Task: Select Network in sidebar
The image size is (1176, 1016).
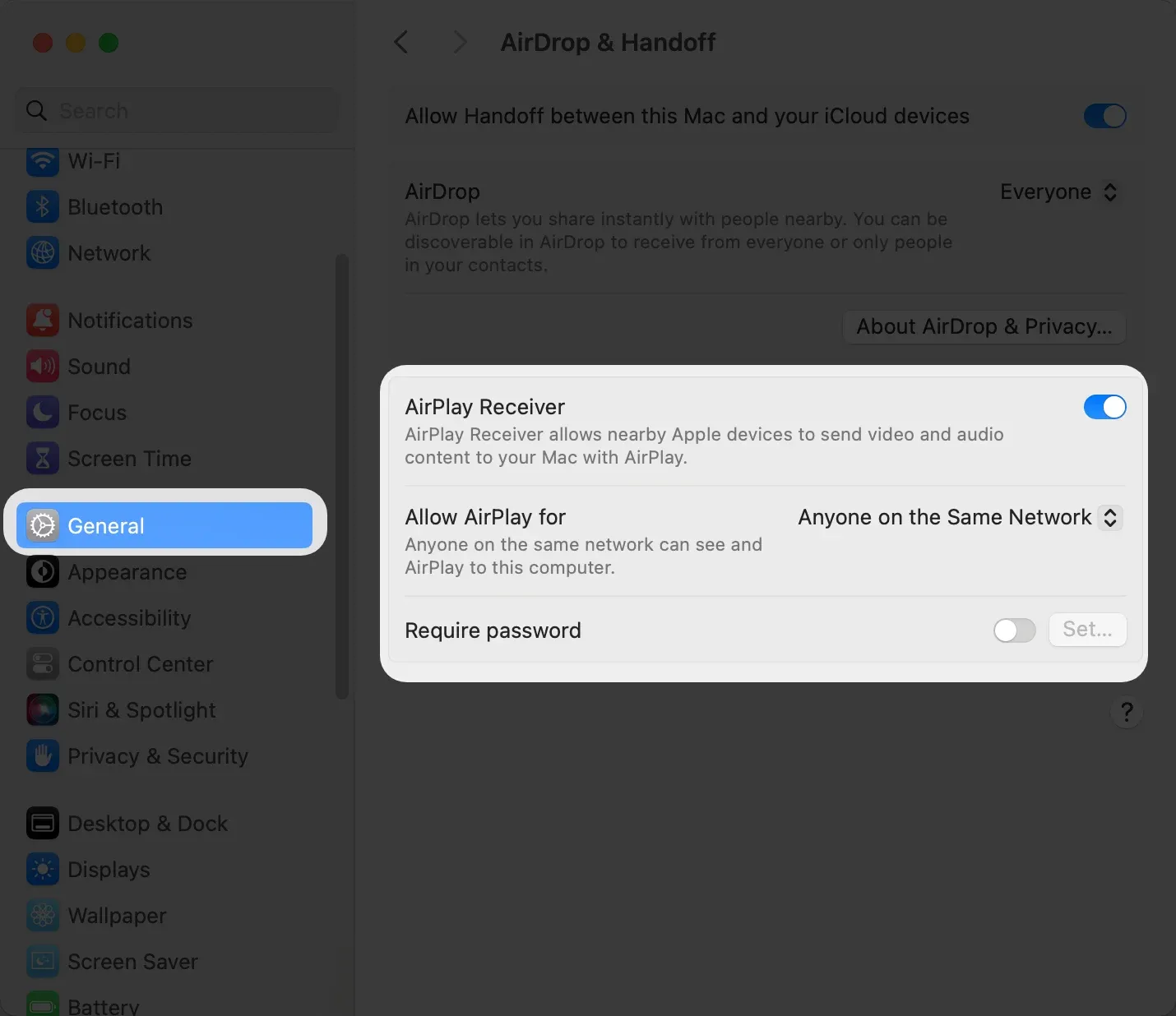Action: coord(109,253)
